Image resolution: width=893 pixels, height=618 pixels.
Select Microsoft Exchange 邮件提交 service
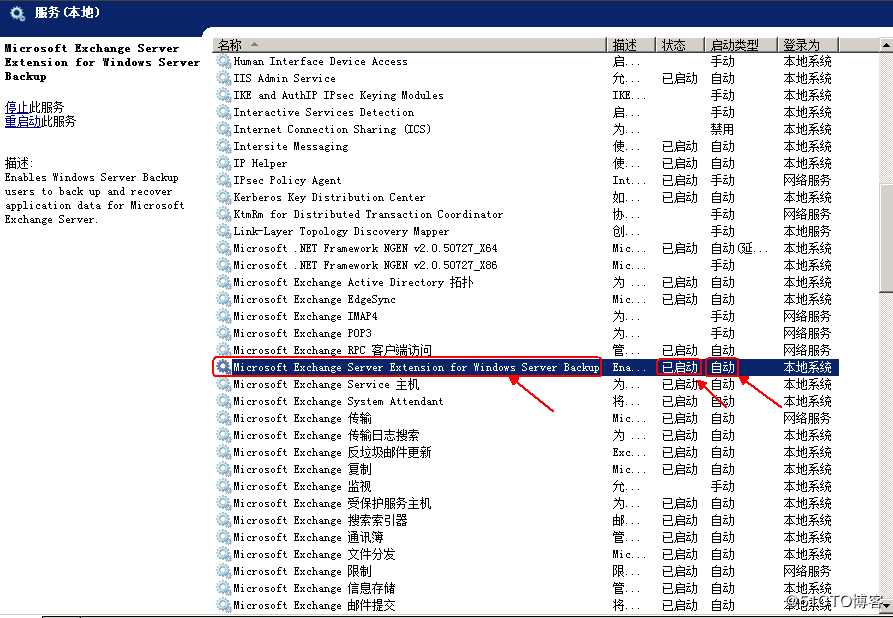click(527, 605)
